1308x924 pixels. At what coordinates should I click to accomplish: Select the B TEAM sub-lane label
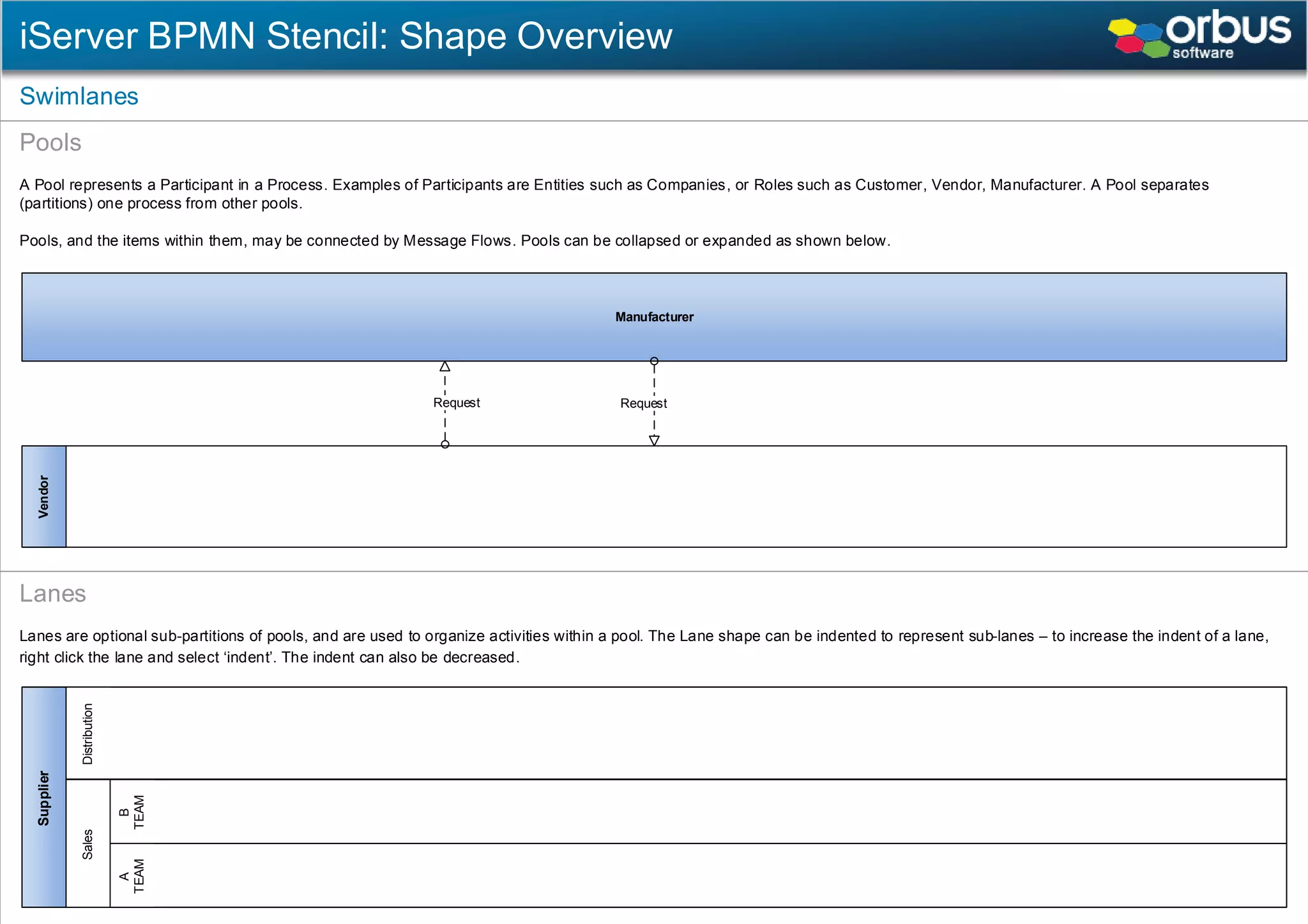coord(132,812)
